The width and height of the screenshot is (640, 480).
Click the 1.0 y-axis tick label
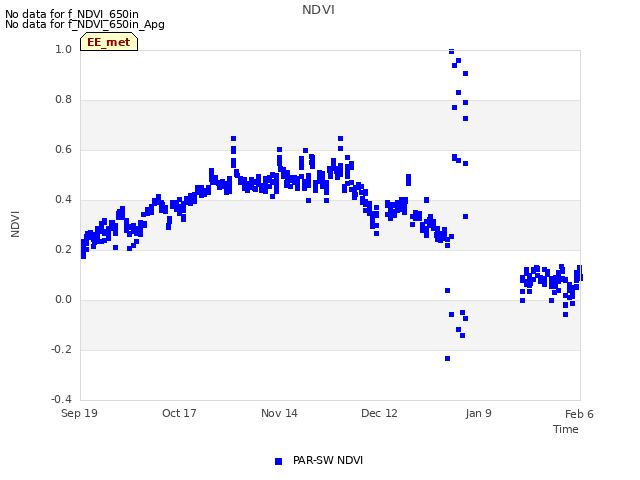63,49
